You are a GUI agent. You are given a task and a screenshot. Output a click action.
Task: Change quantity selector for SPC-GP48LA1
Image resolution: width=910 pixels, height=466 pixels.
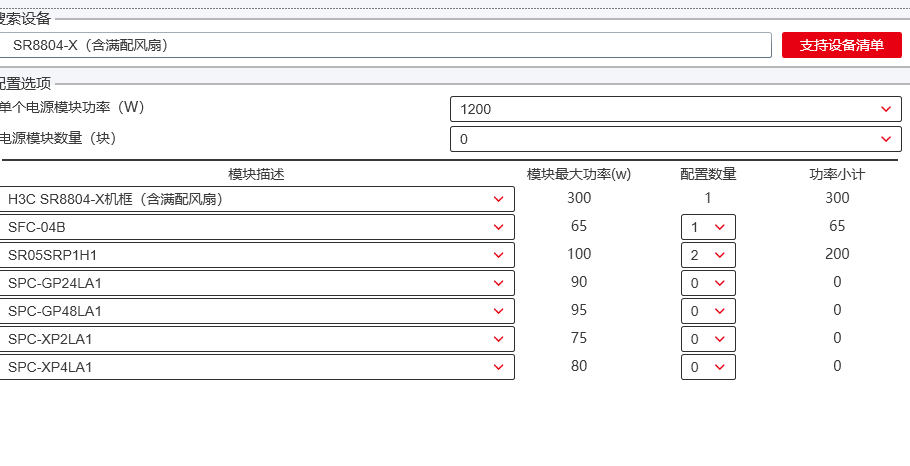708,311
